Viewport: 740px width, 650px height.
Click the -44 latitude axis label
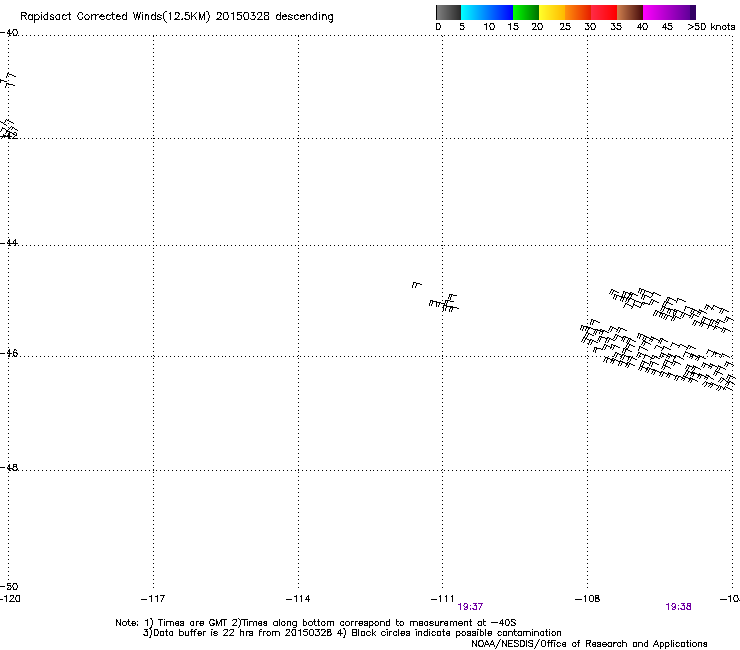(9, 243)
